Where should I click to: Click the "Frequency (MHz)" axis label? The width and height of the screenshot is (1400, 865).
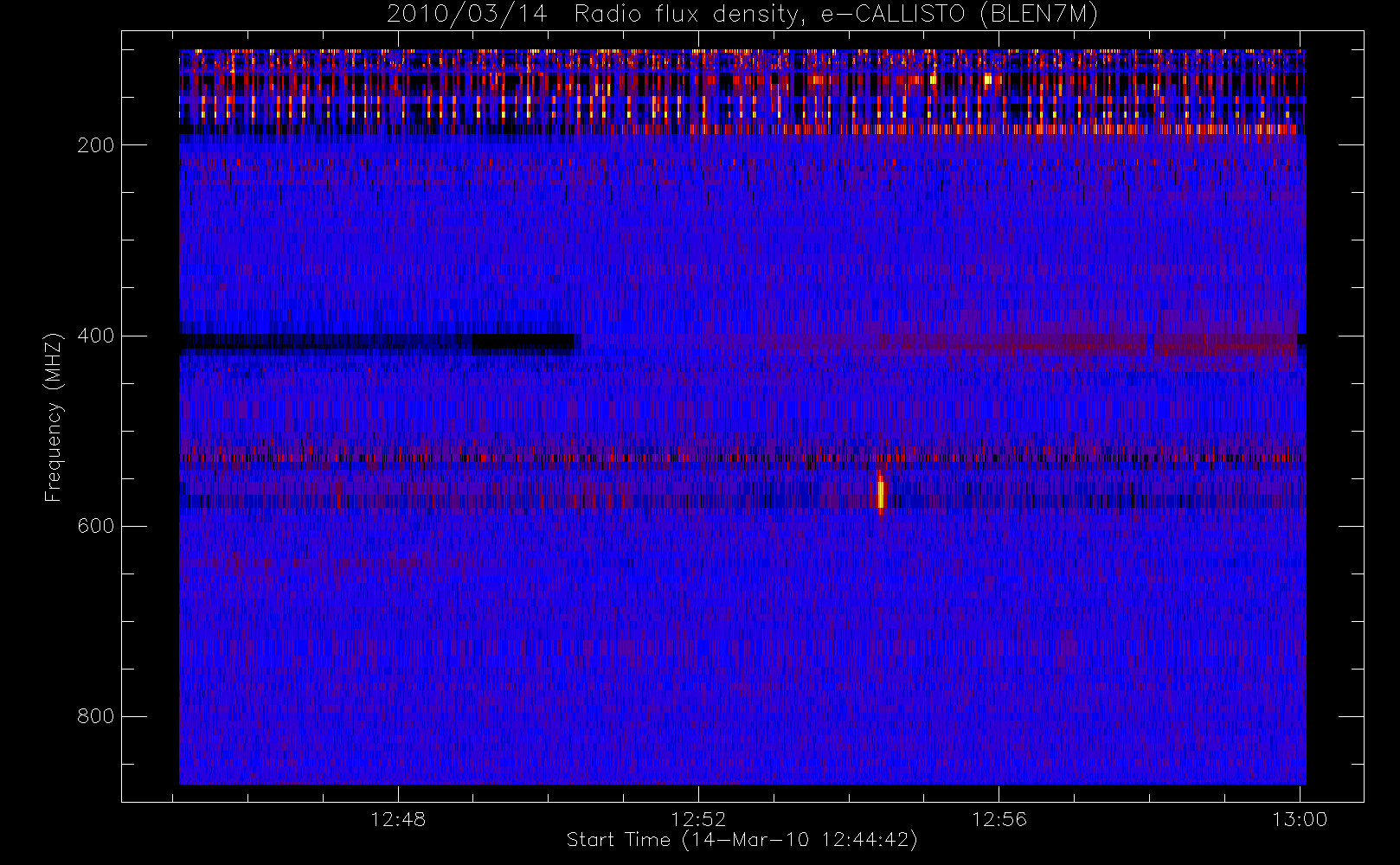(54, 417)
